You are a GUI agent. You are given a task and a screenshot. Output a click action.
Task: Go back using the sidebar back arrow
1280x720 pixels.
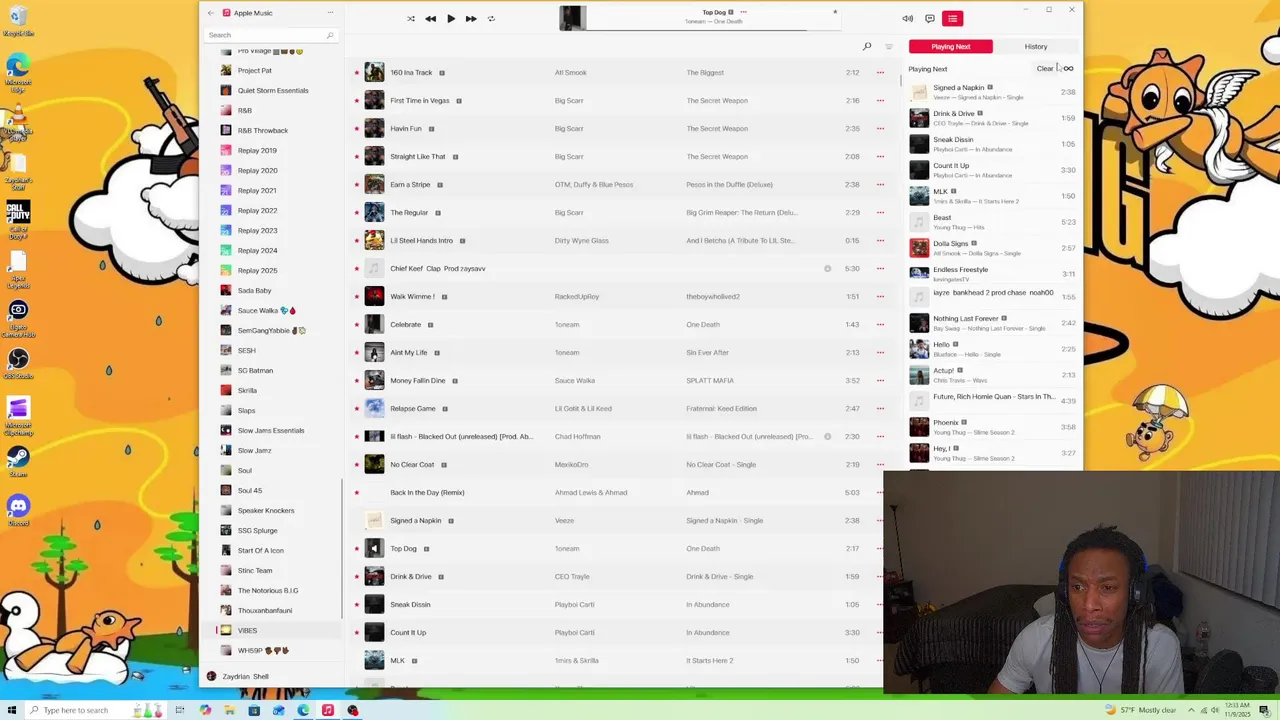pos(210,13)
